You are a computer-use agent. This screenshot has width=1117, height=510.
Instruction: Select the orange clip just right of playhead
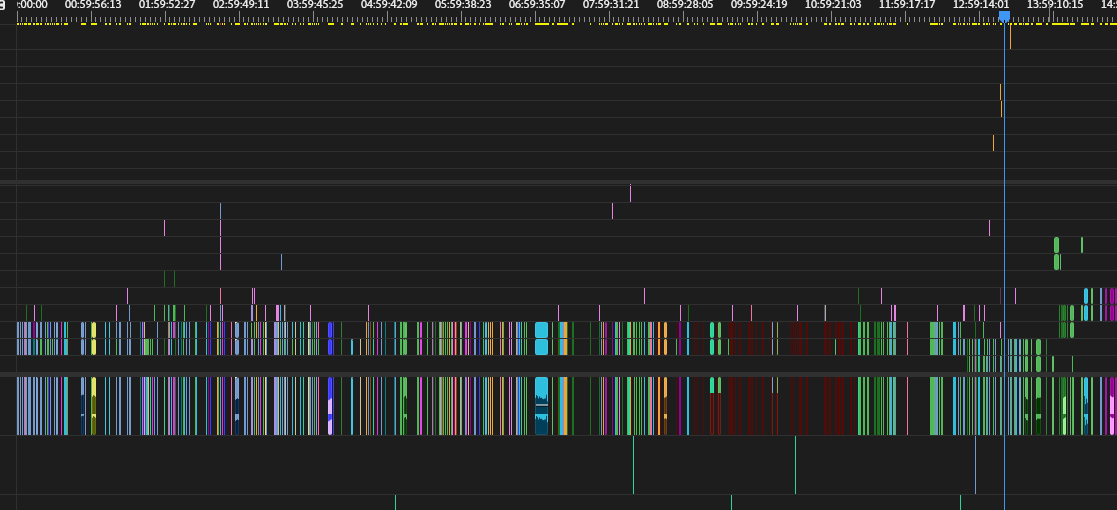[x=1010, y=37]
